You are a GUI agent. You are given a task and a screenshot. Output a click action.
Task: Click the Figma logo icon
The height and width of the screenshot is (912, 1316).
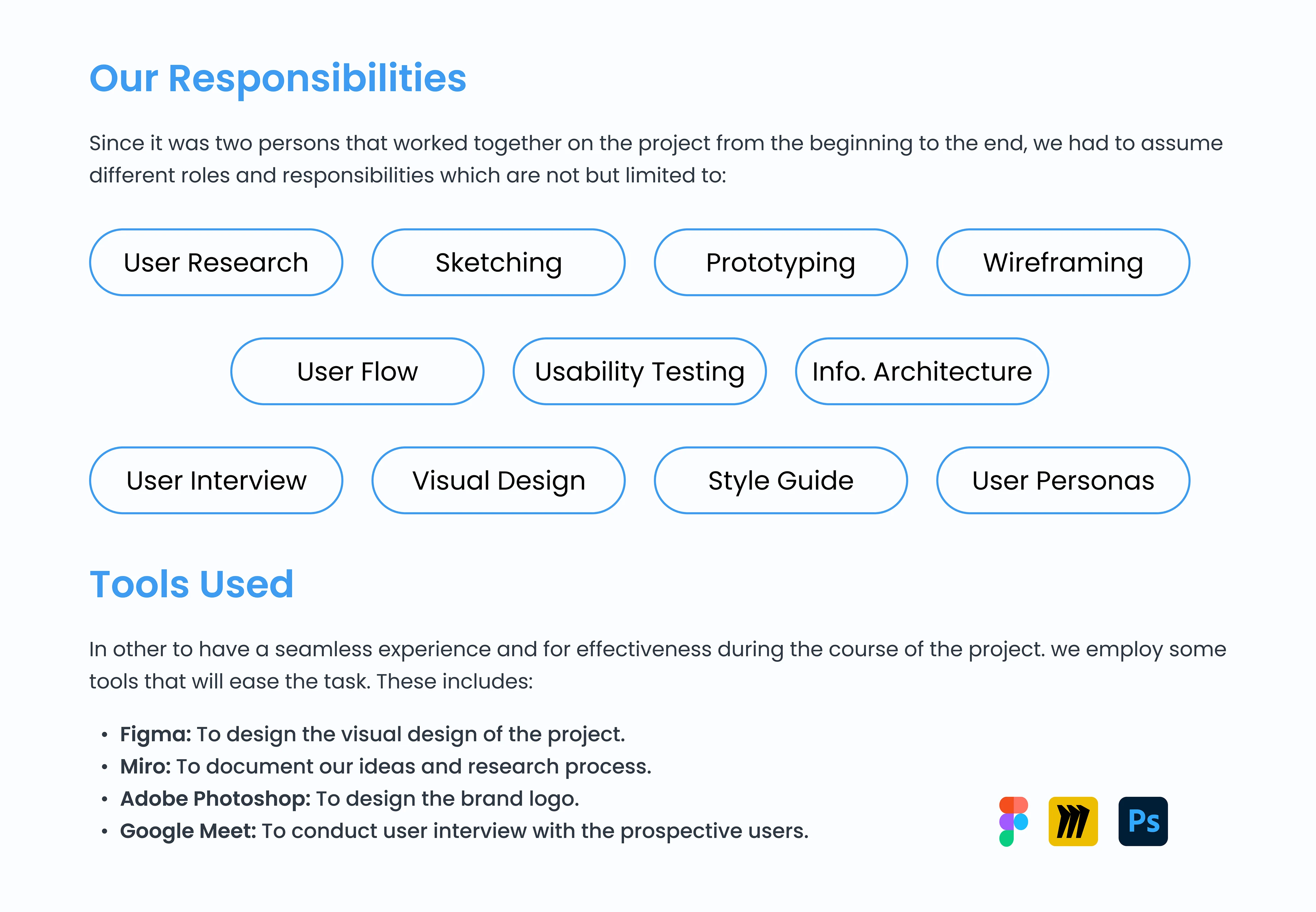(1013, 821)
